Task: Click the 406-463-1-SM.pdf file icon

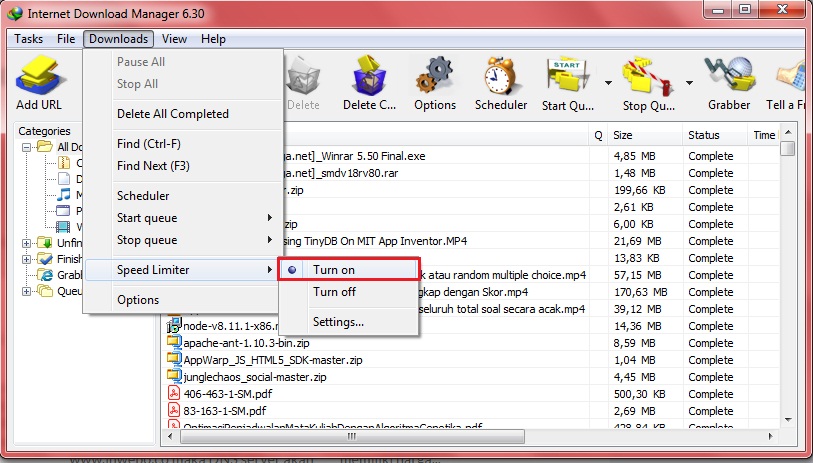Action: point(174,394)
